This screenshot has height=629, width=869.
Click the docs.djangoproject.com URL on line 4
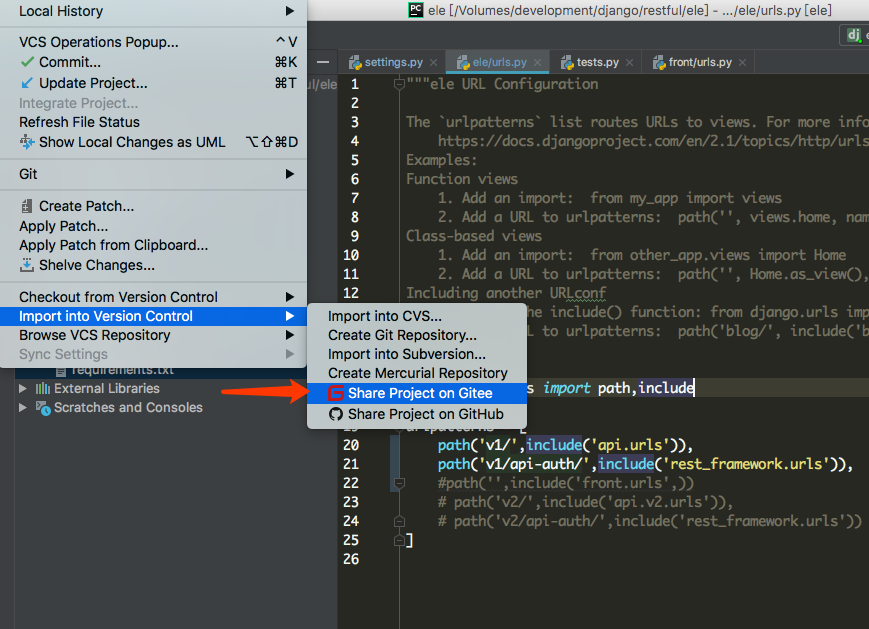click(x=653, y=141)
